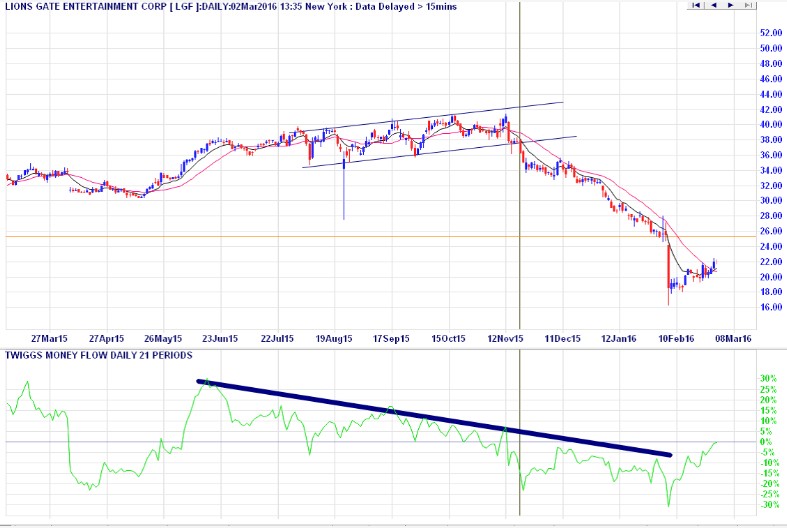Click the chart title LIONS GATE ENTERTAINMENT CORP
The image size is (787, 528).
click(85, 7)
